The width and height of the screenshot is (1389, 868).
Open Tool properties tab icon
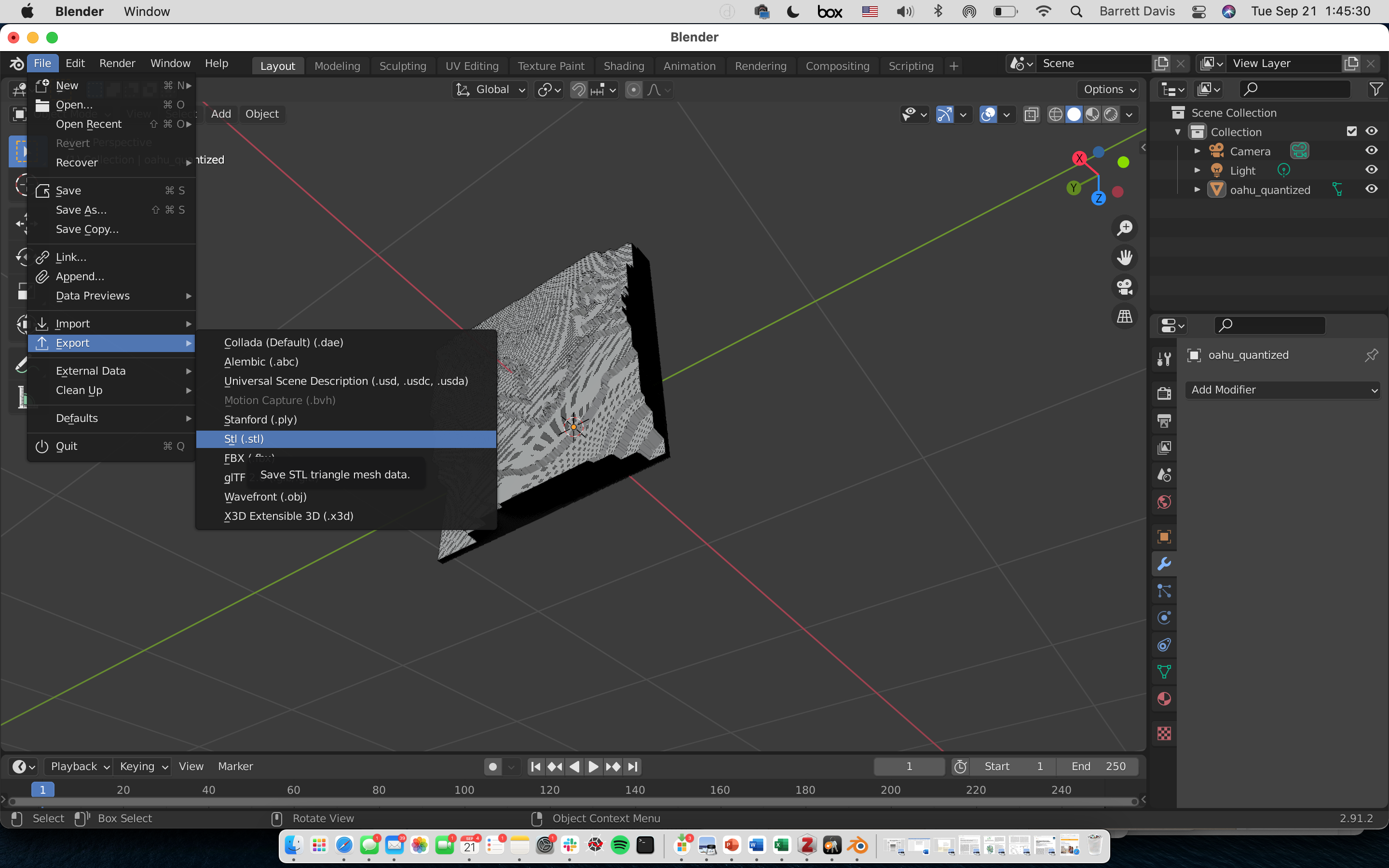tap(1164, 359)
